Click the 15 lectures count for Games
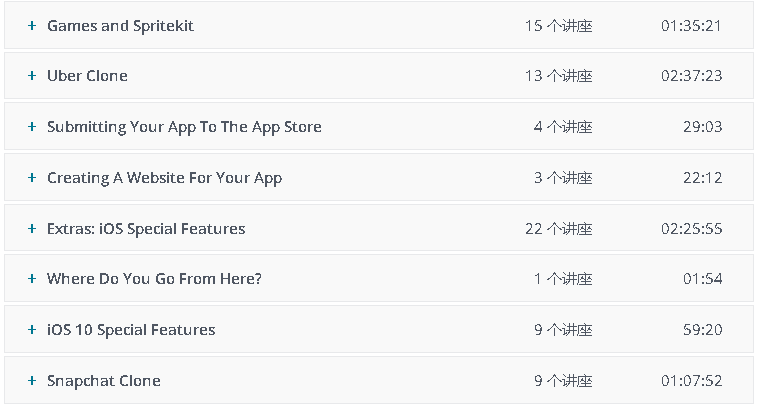Screen dimensions: 757x407 558,26
